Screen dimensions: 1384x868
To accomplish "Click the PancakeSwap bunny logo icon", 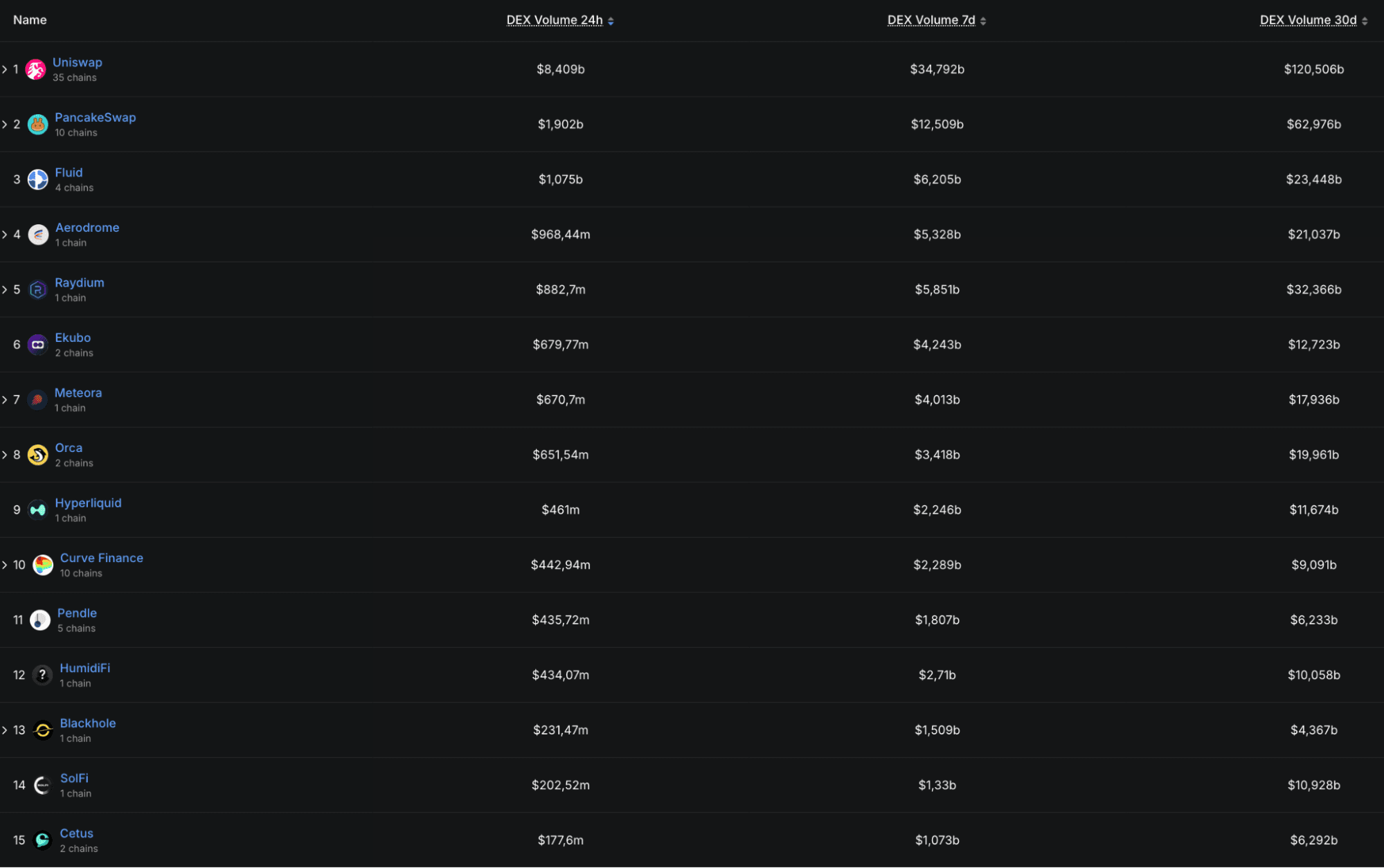I will pos(37,125).
